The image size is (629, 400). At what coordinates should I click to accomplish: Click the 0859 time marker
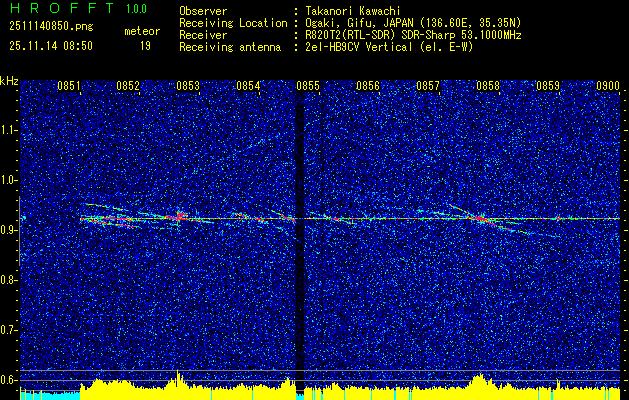click(548, 85)
